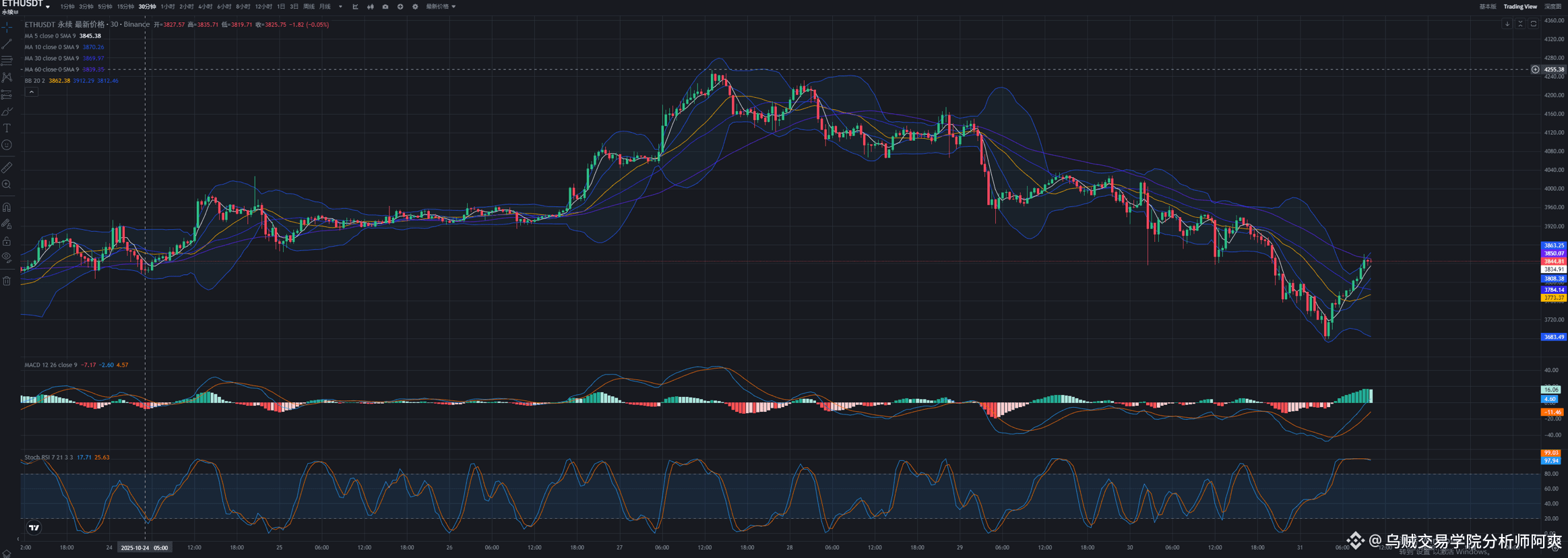Open the indicators menu icon in top toolbar

coord(355,7)
